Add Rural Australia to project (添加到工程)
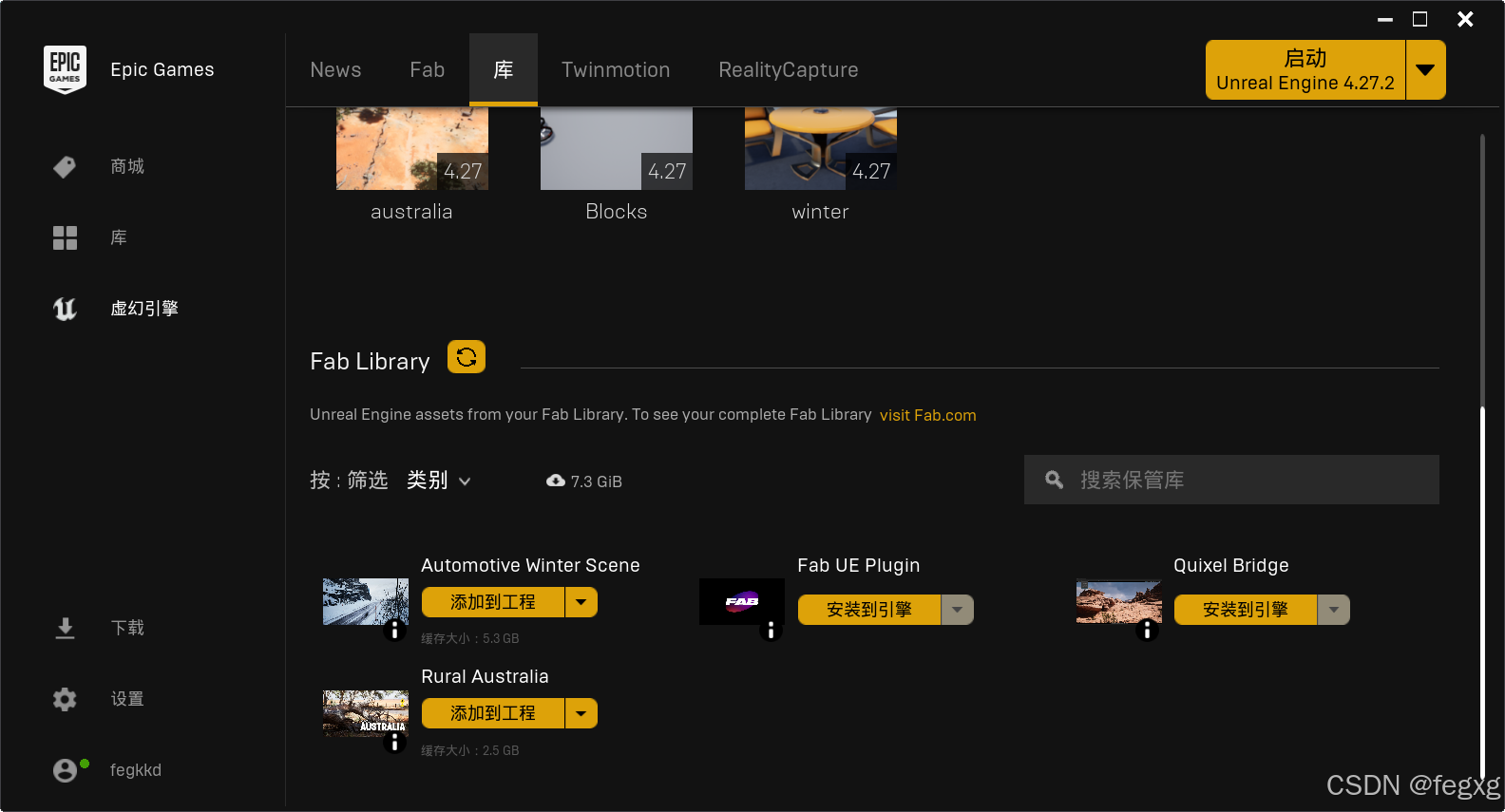The image size is (1505, 812). pos(493,713)
